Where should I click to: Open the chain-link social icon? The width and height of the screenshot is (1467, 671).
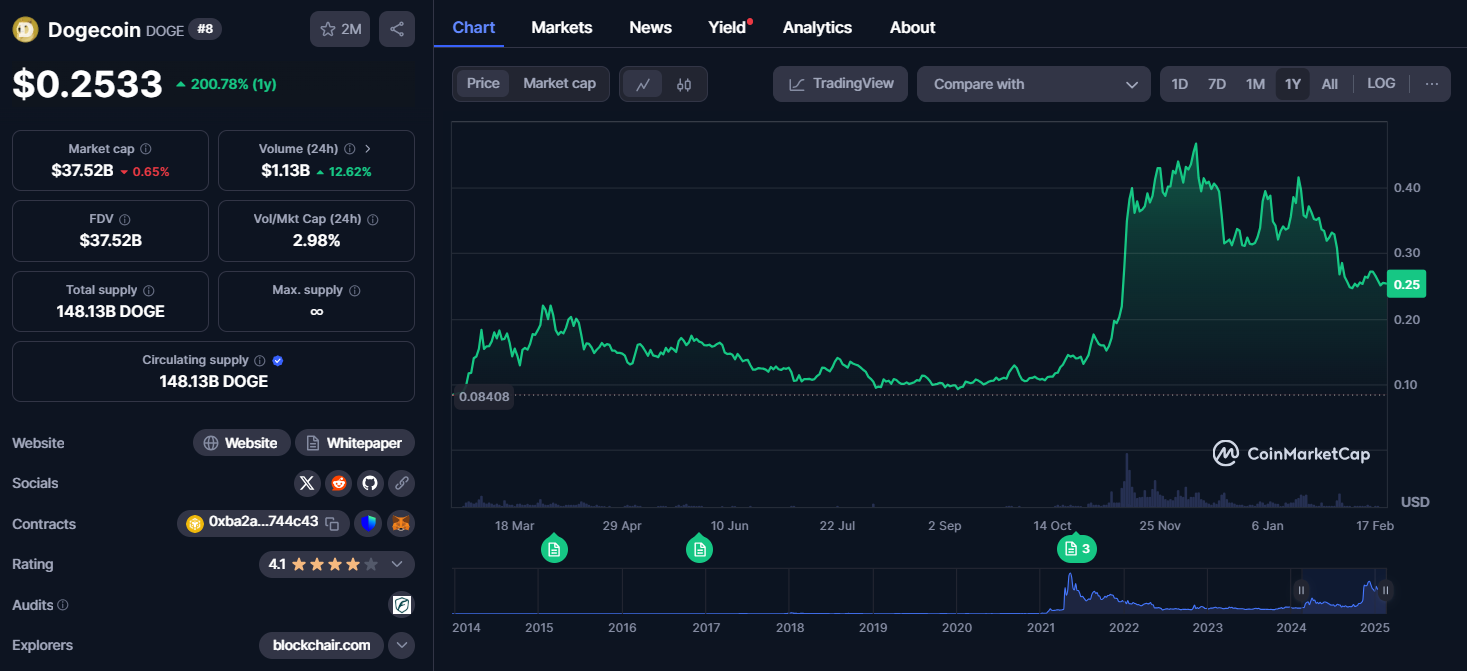click(402, 483)
